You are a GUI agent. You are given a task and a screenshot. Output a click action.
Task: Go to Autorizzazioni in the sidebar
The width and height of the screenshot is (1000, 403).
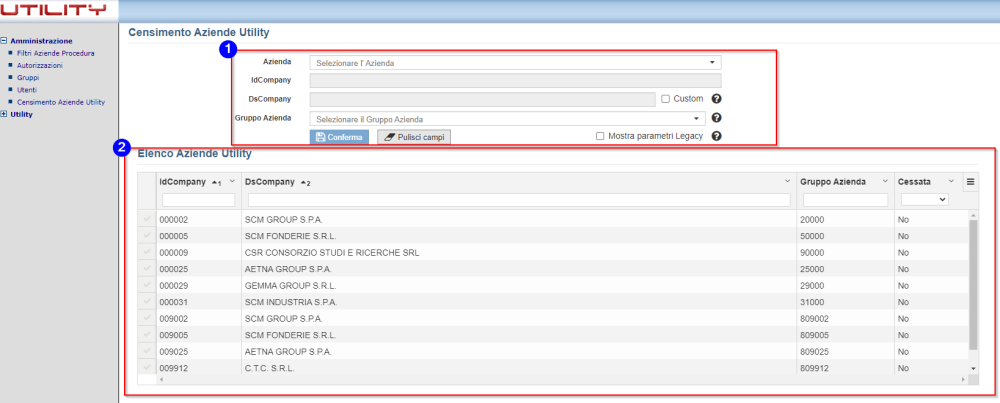(x=40, y=65)
